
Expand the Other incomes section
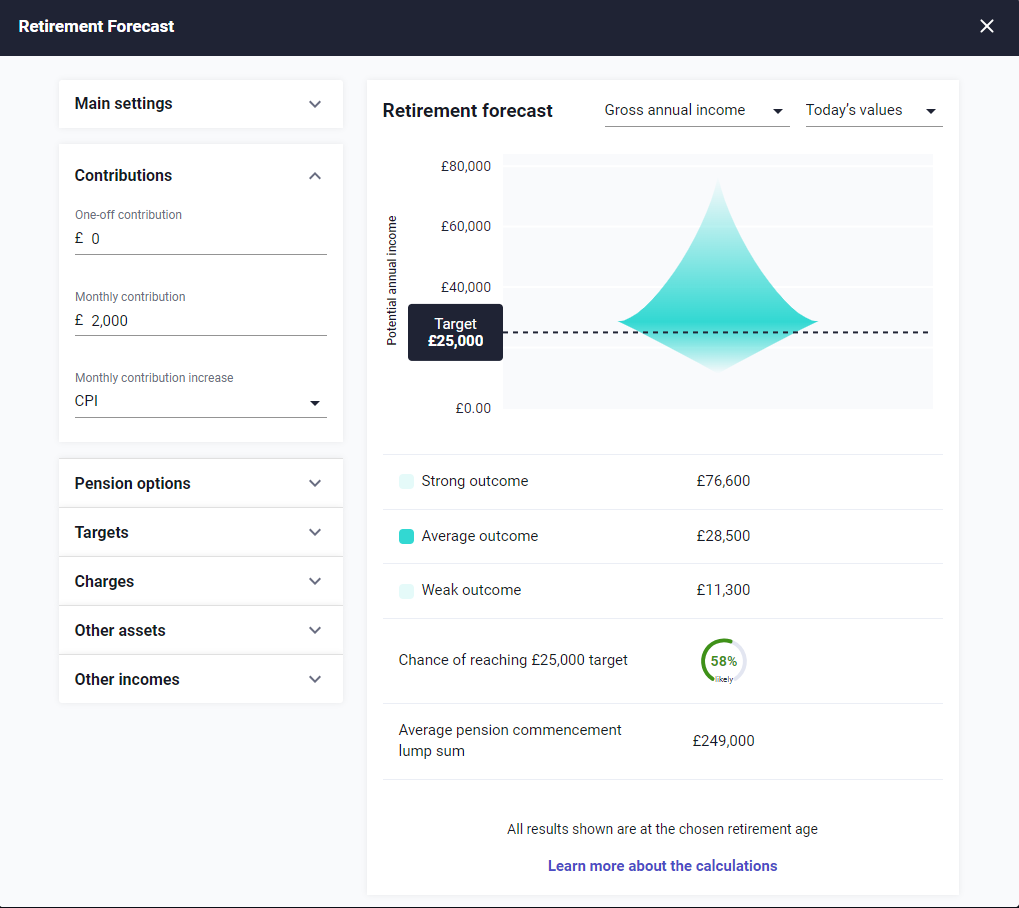[200, 679]
